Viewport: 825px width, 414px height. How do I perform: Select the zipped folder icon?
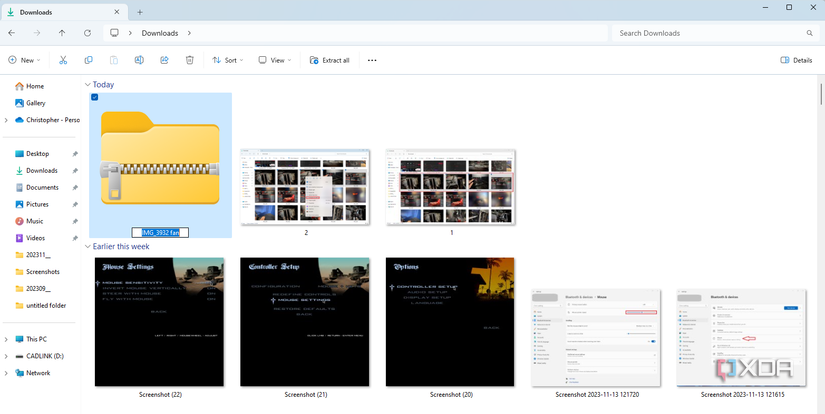pos(160,158)
